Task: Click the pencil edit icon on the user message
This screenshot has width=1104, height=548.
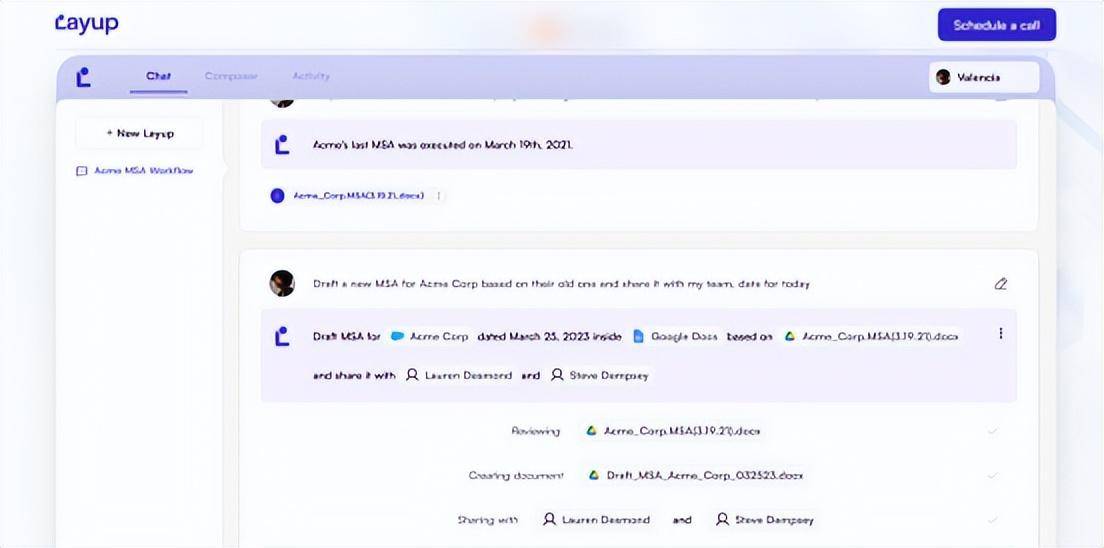Action: 1000,284
